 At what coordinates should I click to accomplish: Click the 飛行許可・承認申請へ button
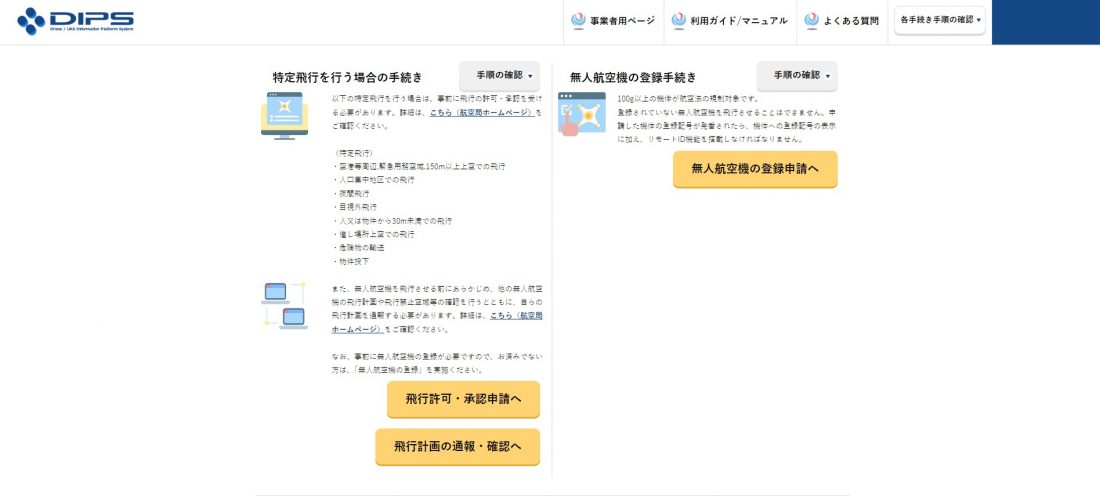(x=464, y=399)
